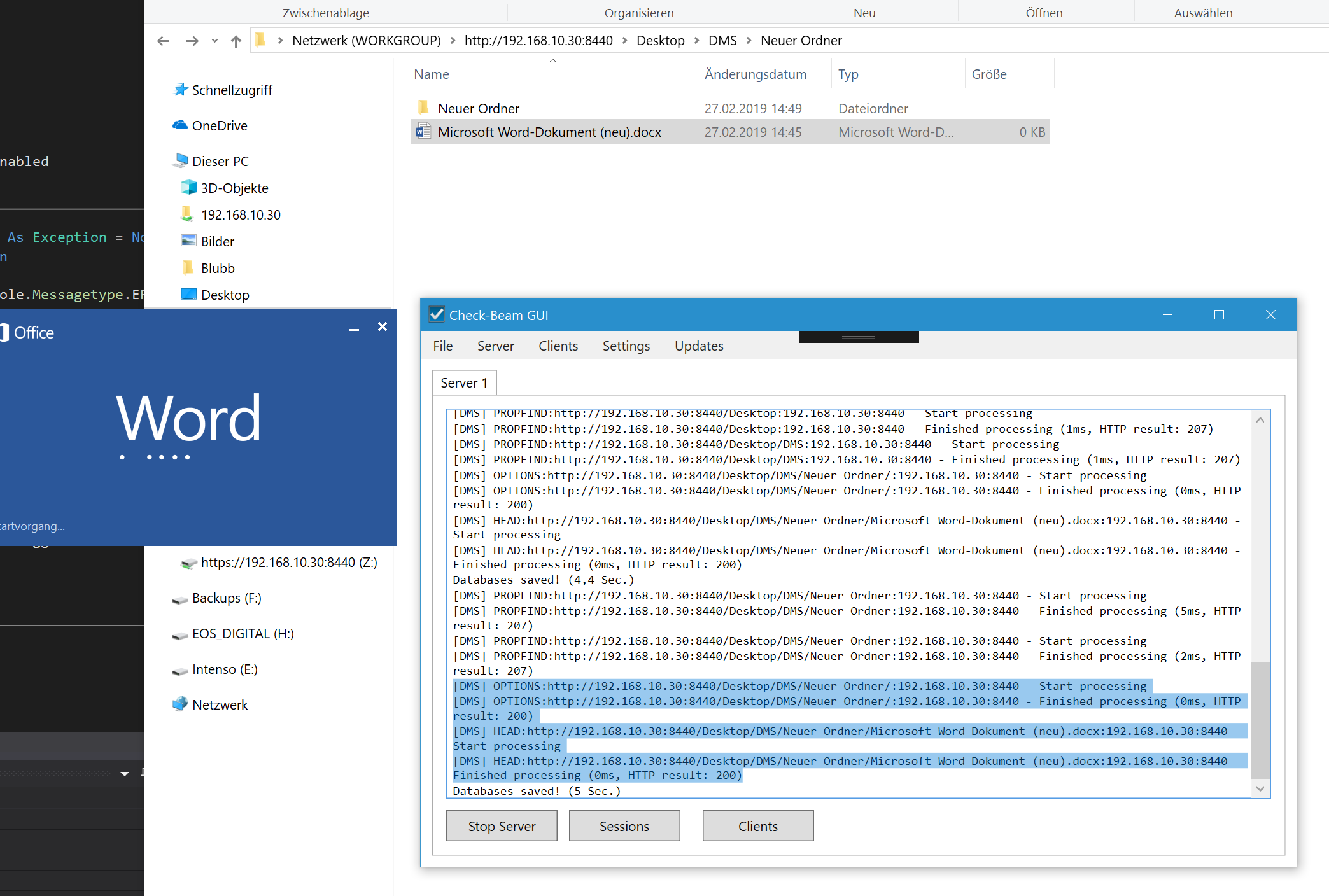Toggle sort direction on the Name column
Image resolution: width=1329 pixels, height=896 pixels.
click(431, 74)
